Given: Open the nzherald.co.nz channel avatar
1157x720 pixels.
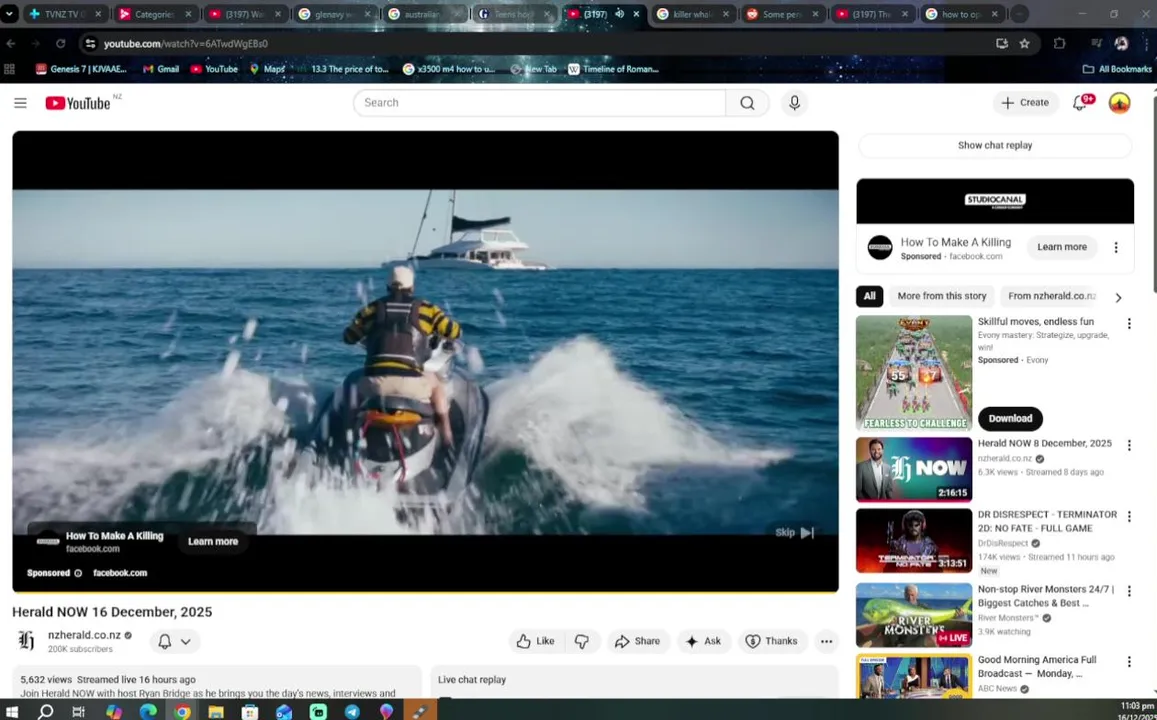Looking at the screenshot, I should tap(27, 640).
